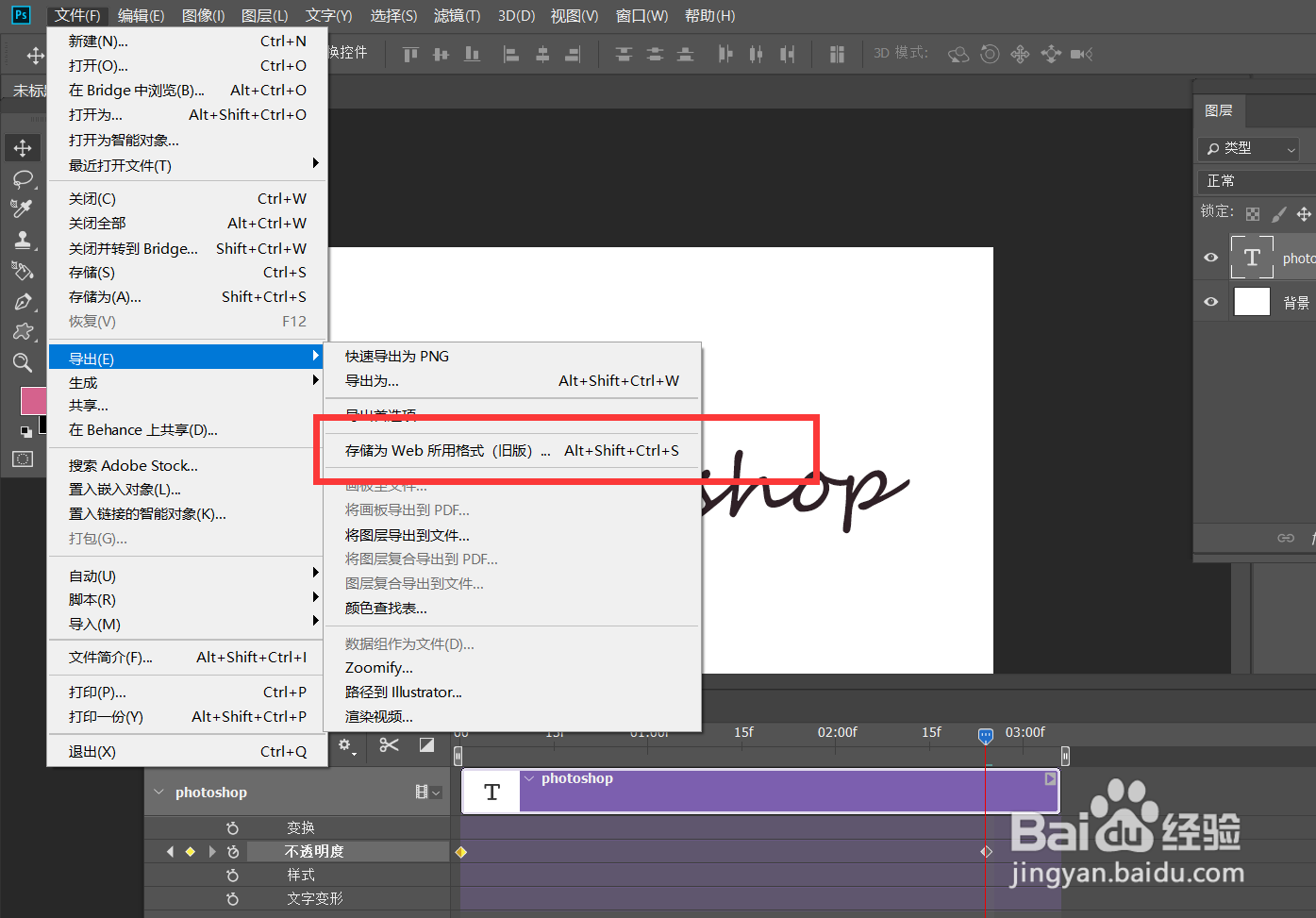This screenshot has width=1316, height=918.
Task: Toggle stopwatch for 样式 property
Action: pyautogui.click(x=232, y=876)
